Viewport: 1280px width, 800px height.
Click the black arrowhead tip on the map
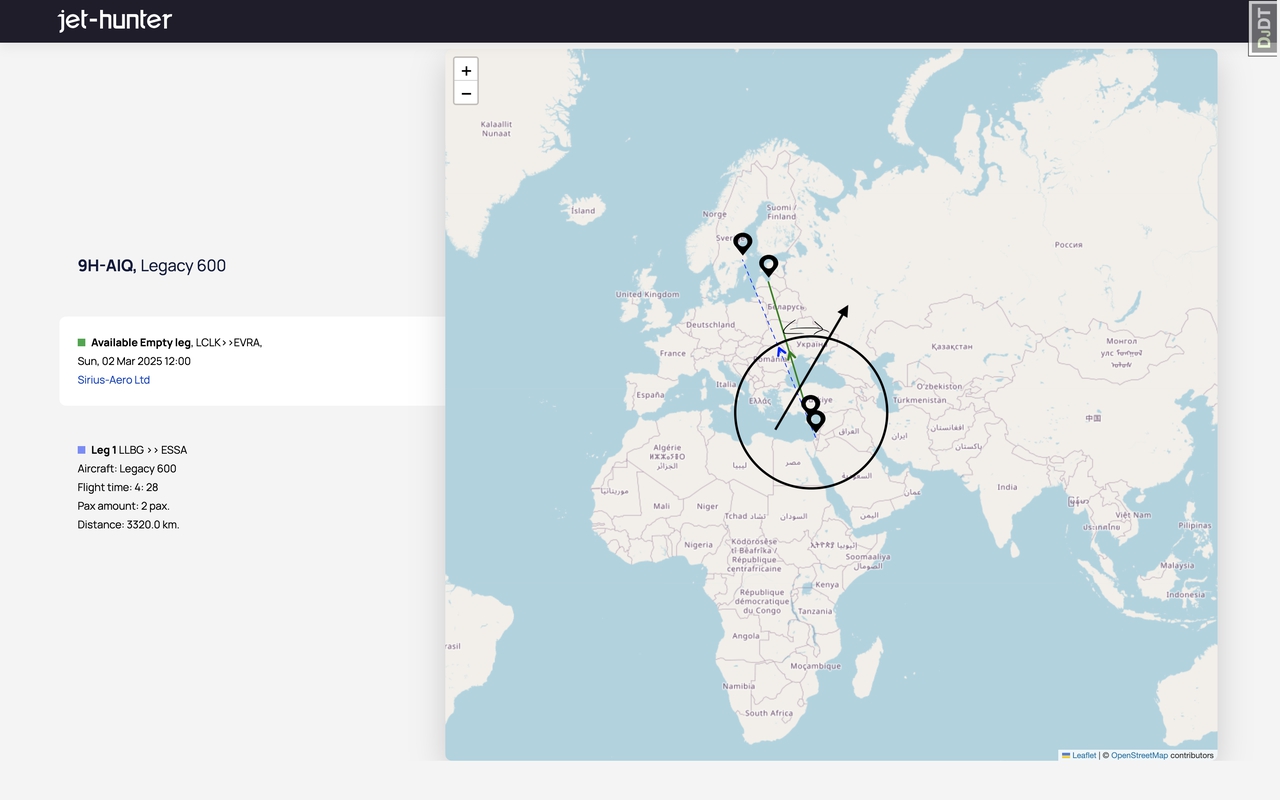844,311
